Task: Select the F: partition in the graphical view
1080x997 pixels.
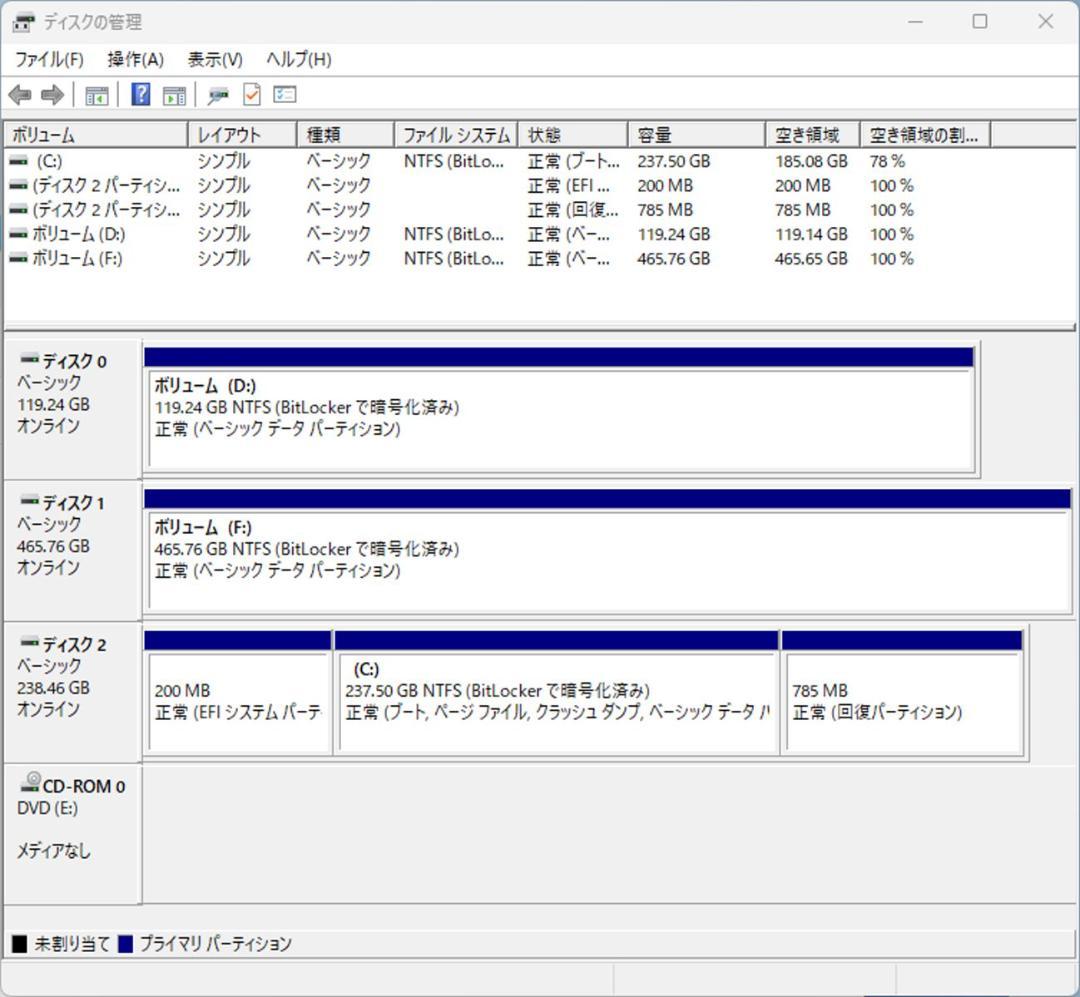Action: 560,550
